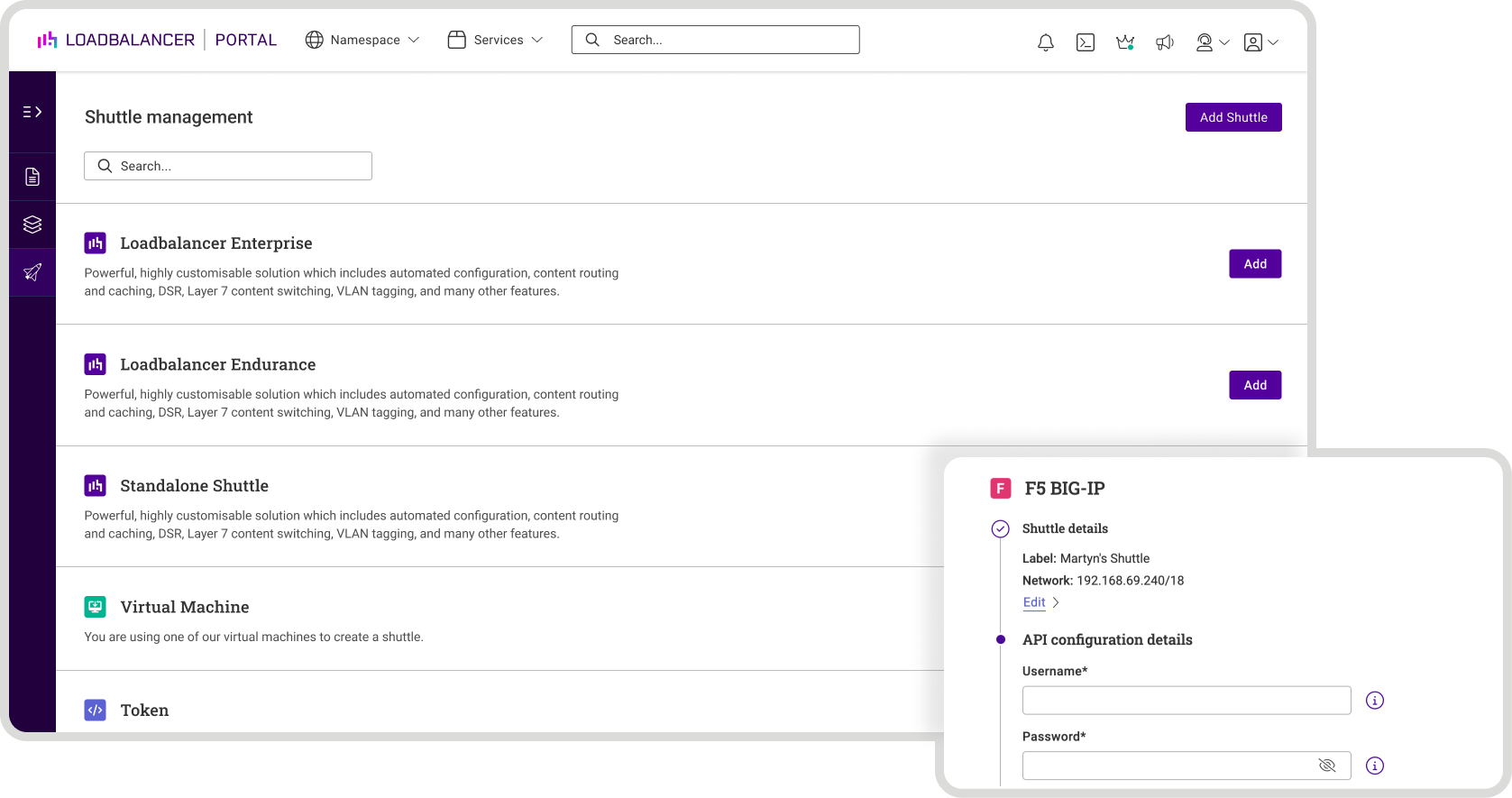Select the Token heading
Image resolution: width=1512 pixels, height=798 pixels.
144,711
